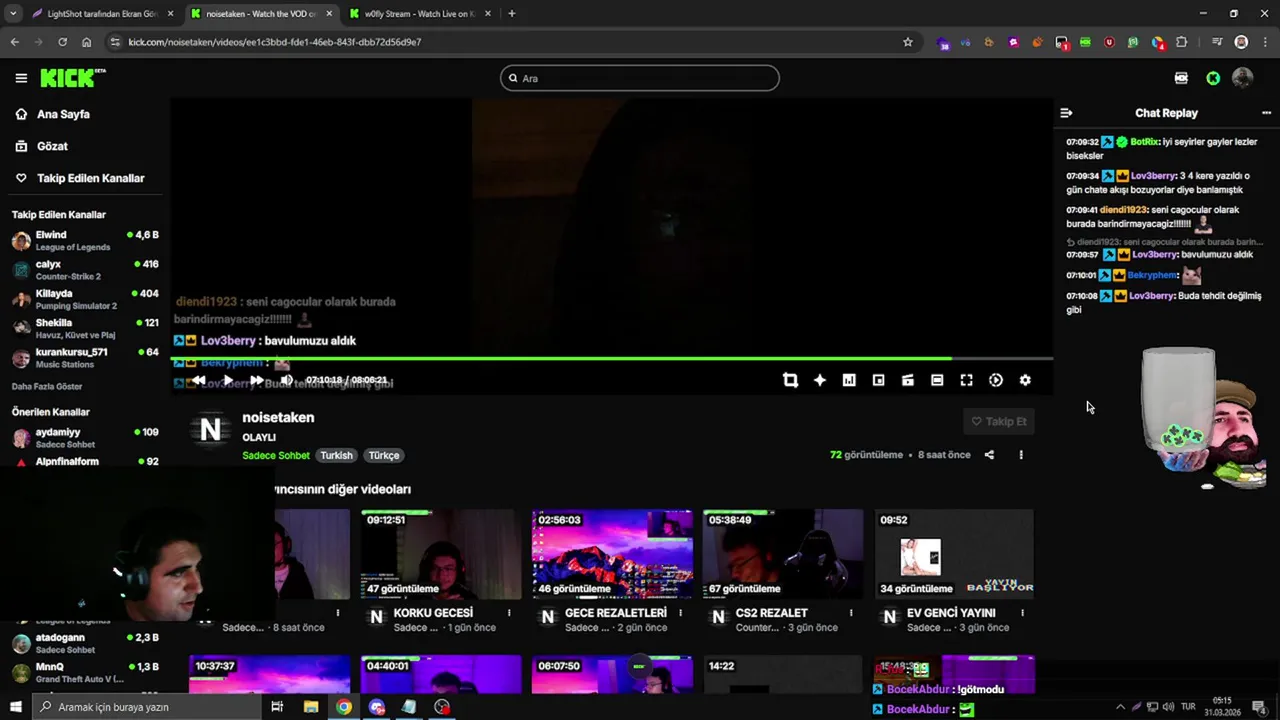Expand Daha Fazla Göster in sidebar
Image resolution: width=1280 pixels, height=720 pixels.
[x=47, y=386]
